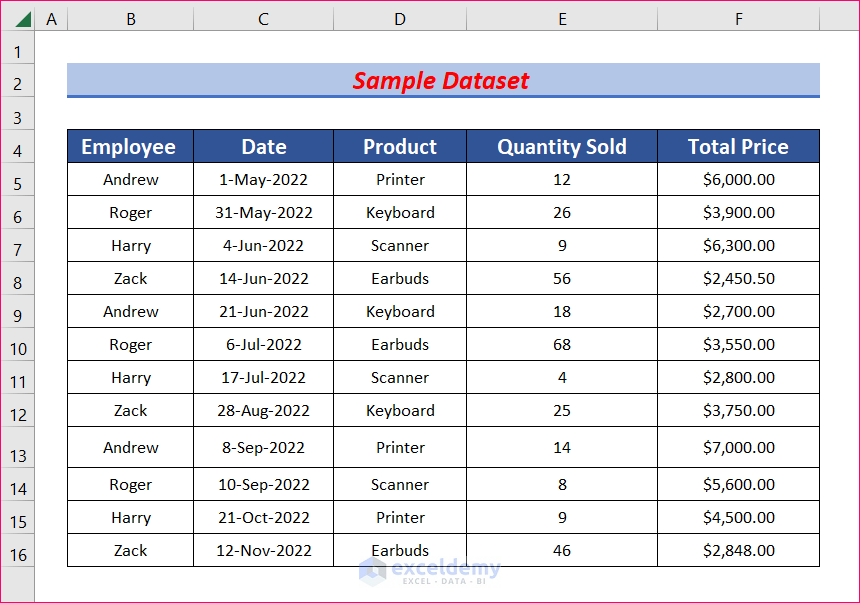This screenshot has width=860, height=603.
Task: Click the Date header cell
Action: (x=263, y=146)
